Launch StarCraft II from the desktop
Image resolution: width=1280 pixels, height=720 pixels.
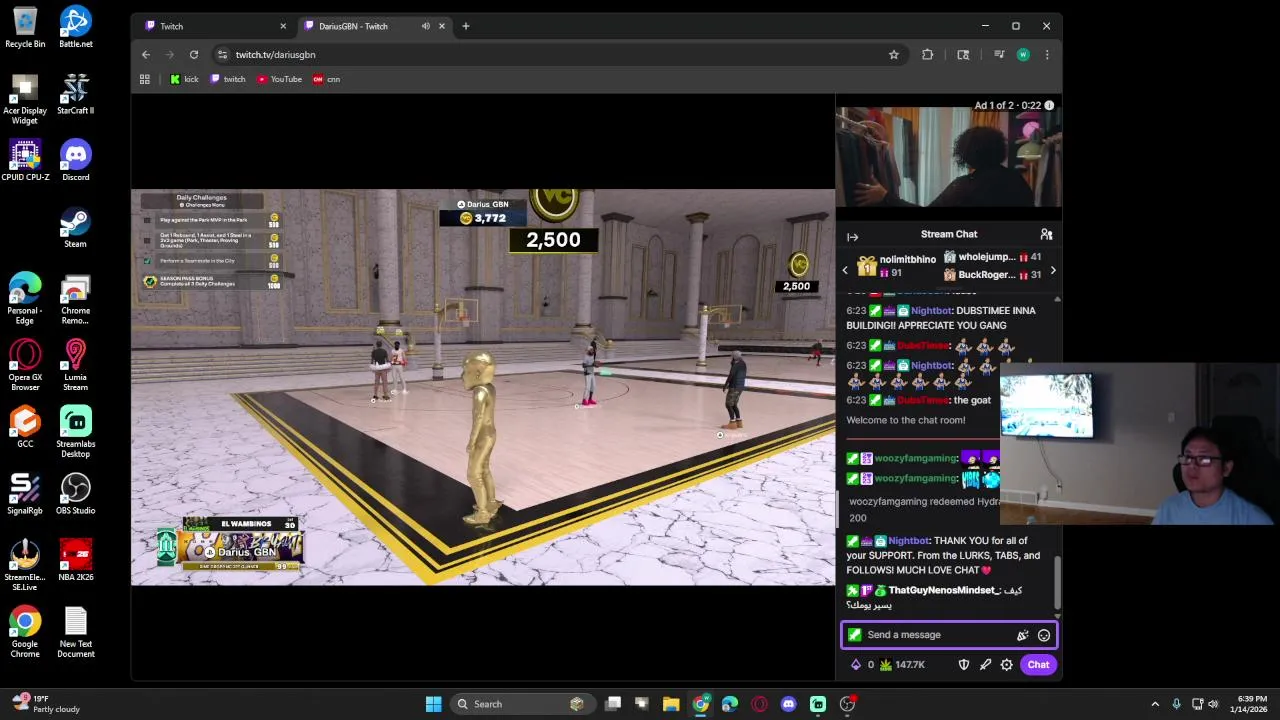coord(76,94)
